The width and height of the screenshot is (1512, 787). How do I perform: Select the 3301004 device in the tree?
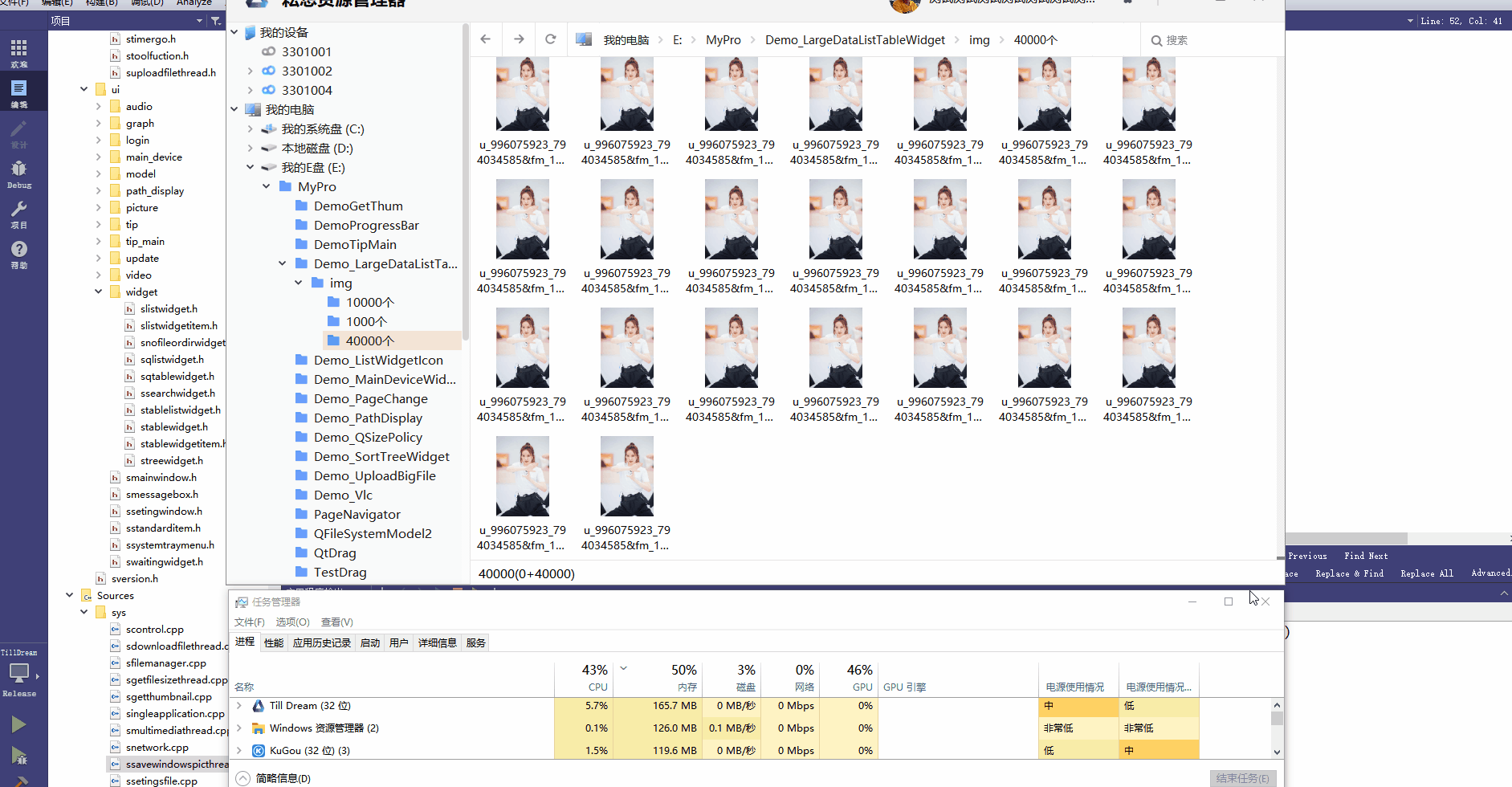point(307,90)
